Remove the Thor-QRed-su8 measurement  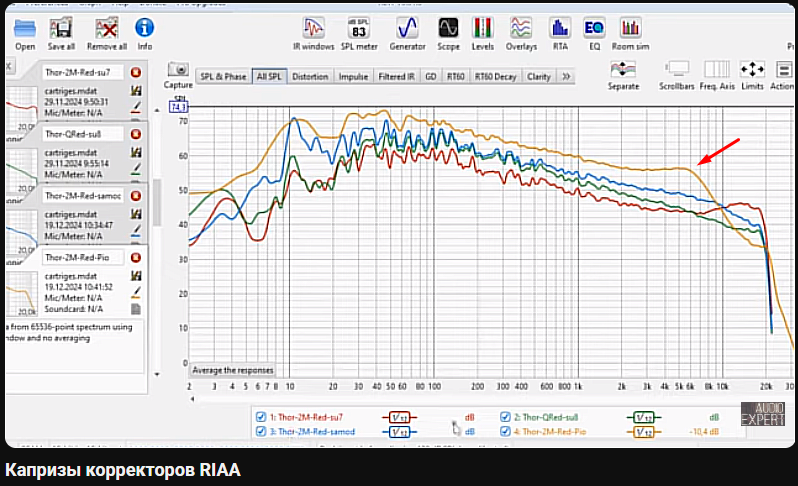135,134
